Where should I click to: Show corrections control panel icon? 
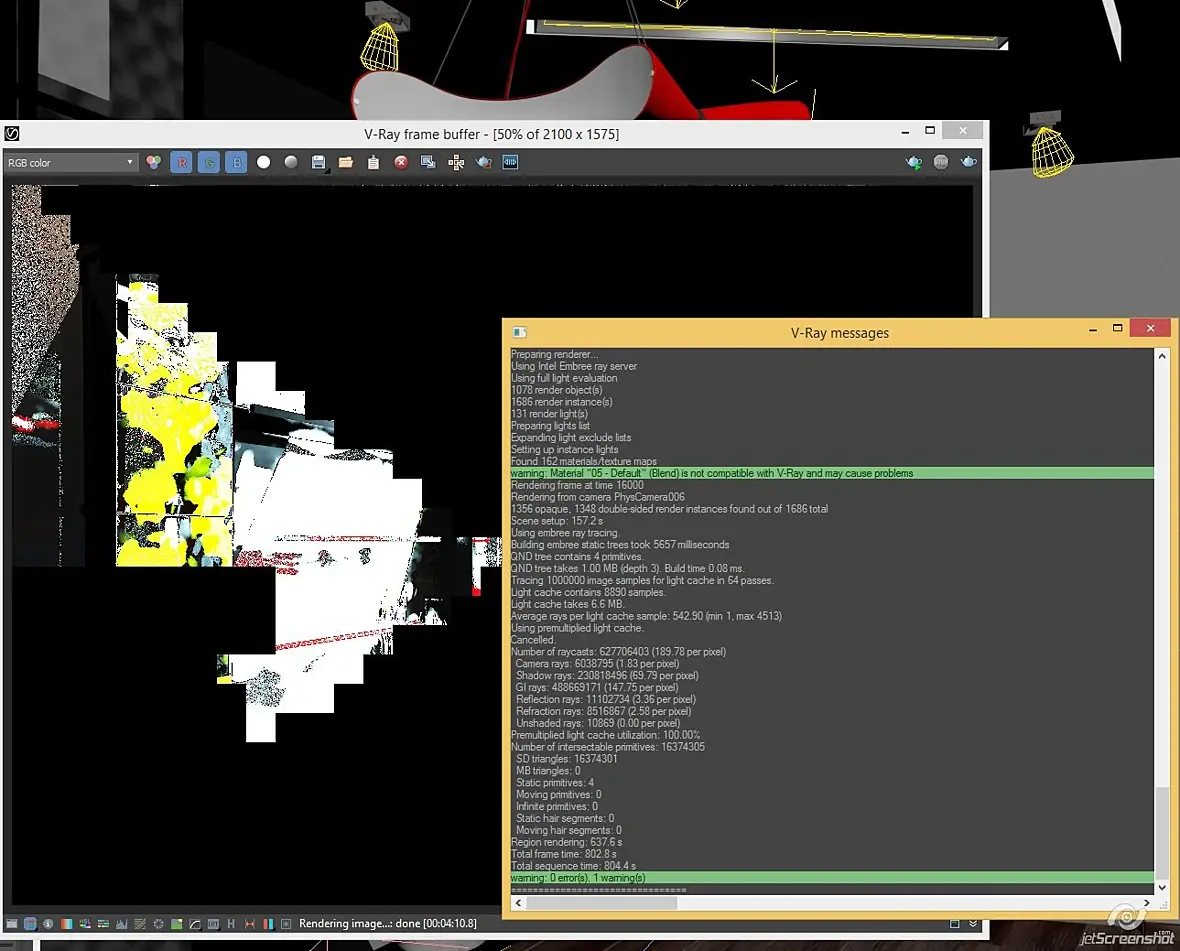pos(11,923)
